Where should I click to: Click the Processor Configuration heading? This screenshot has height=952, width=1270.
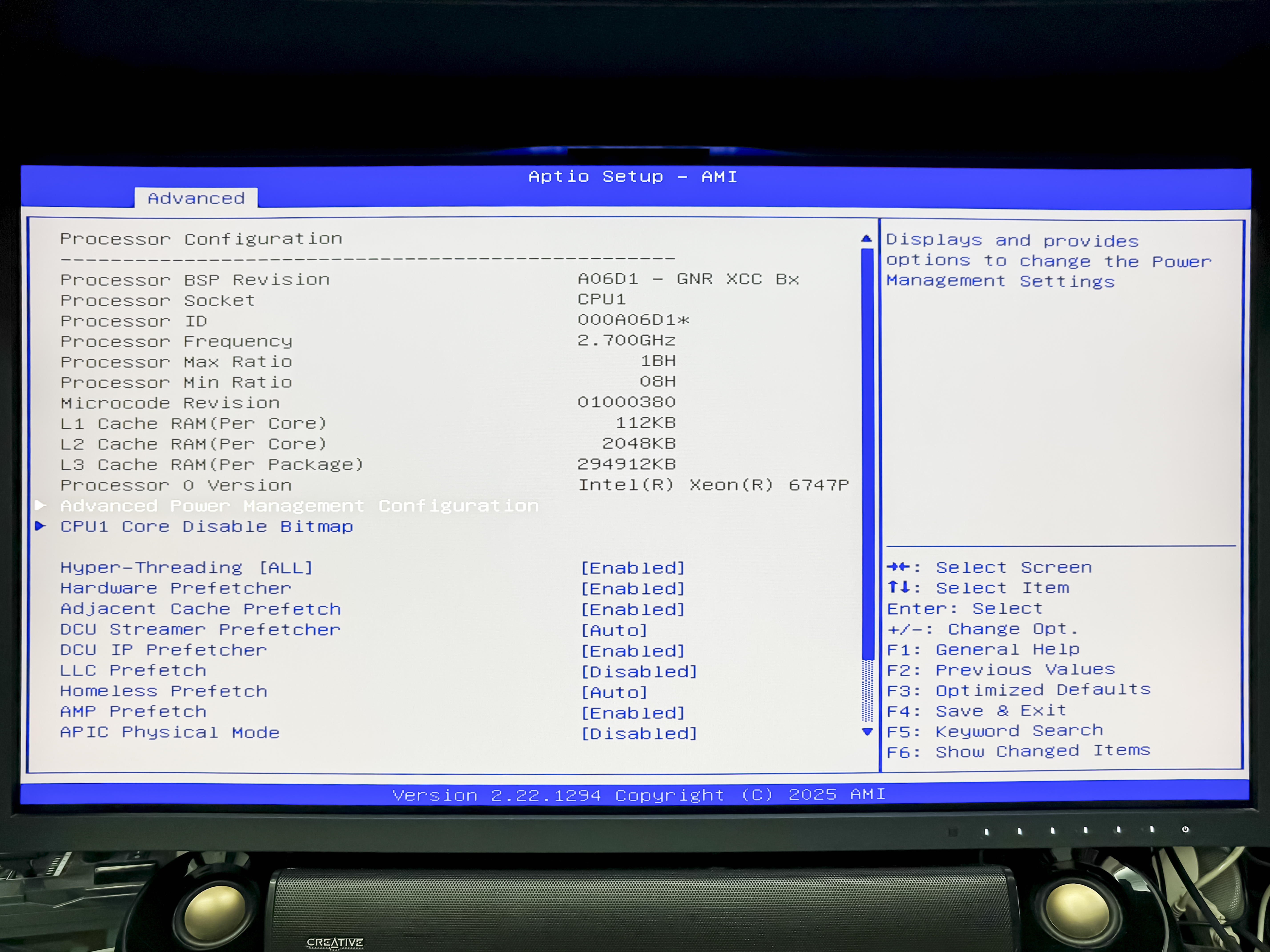click(201, 238)
